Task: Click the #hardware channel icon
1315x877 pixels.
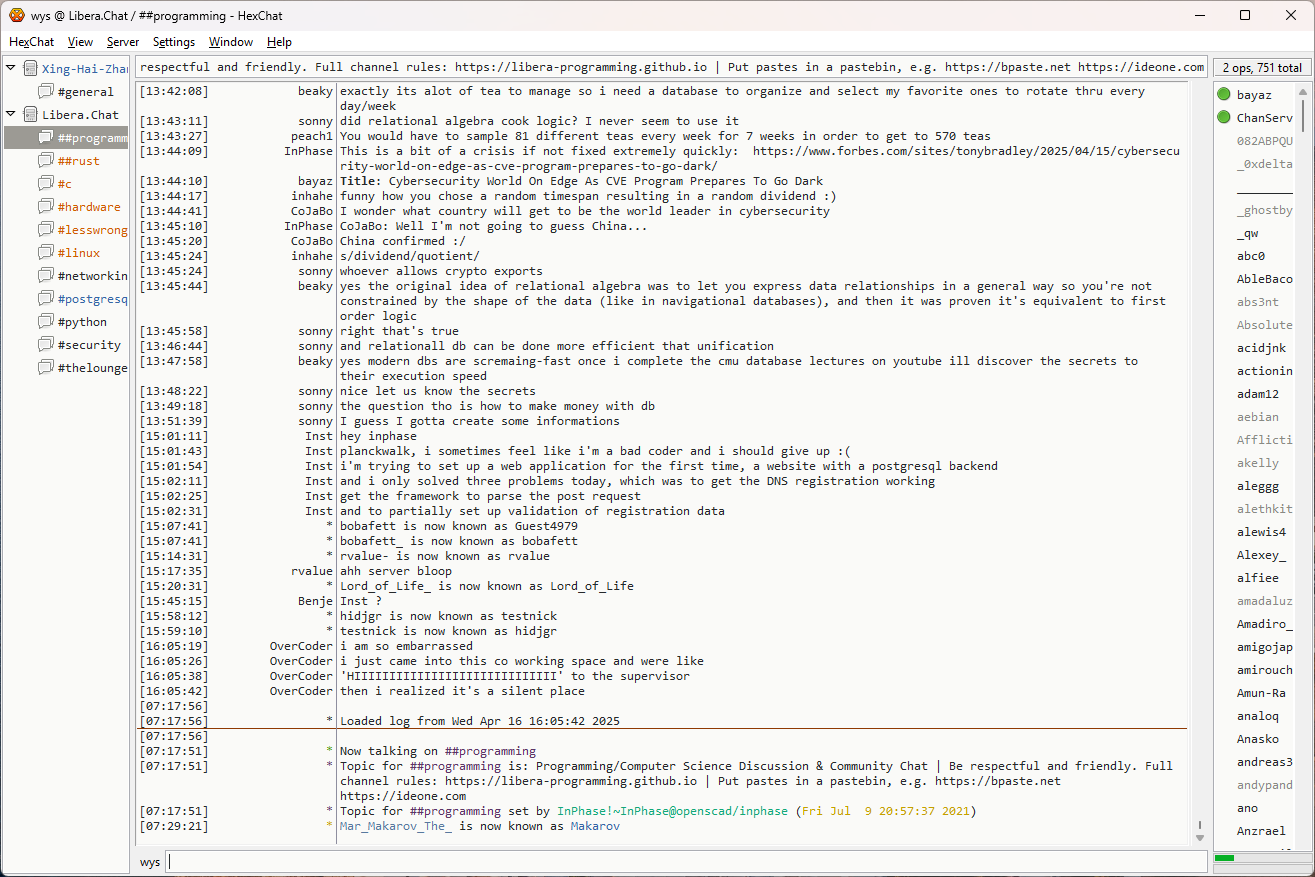Action: tap(46, 207)
